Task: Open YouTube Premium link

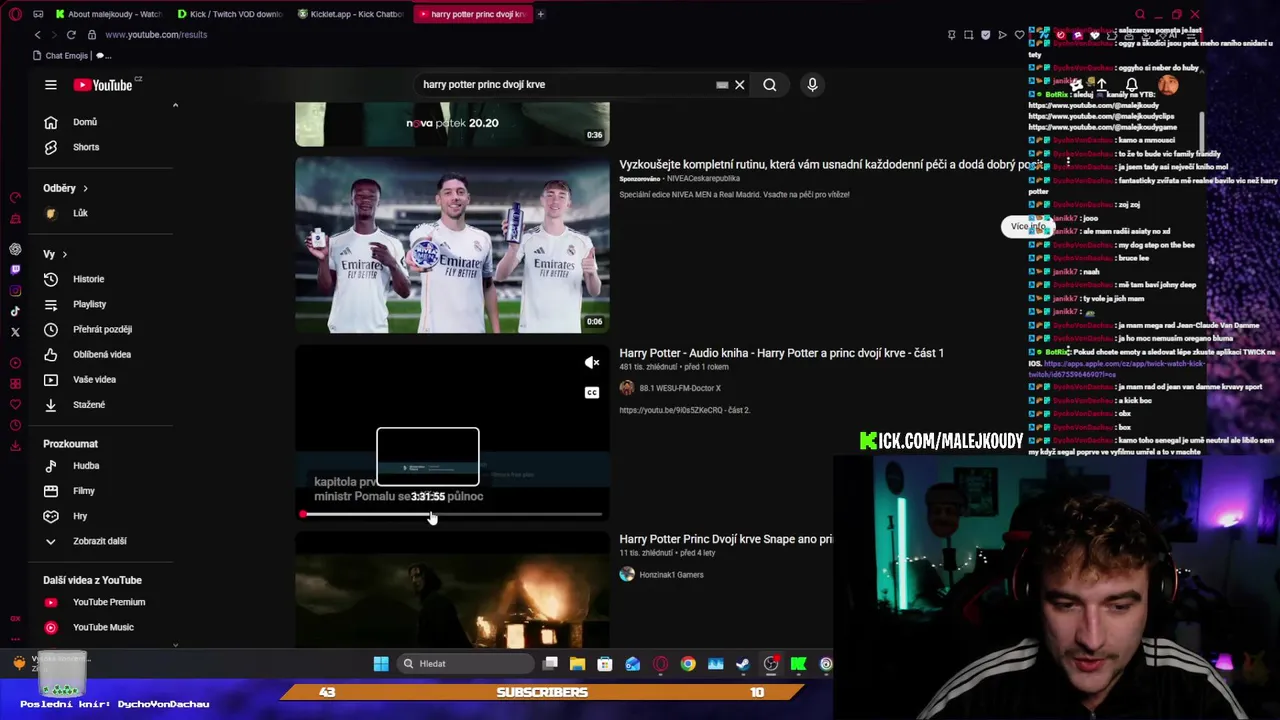Action: coord(109,602)
